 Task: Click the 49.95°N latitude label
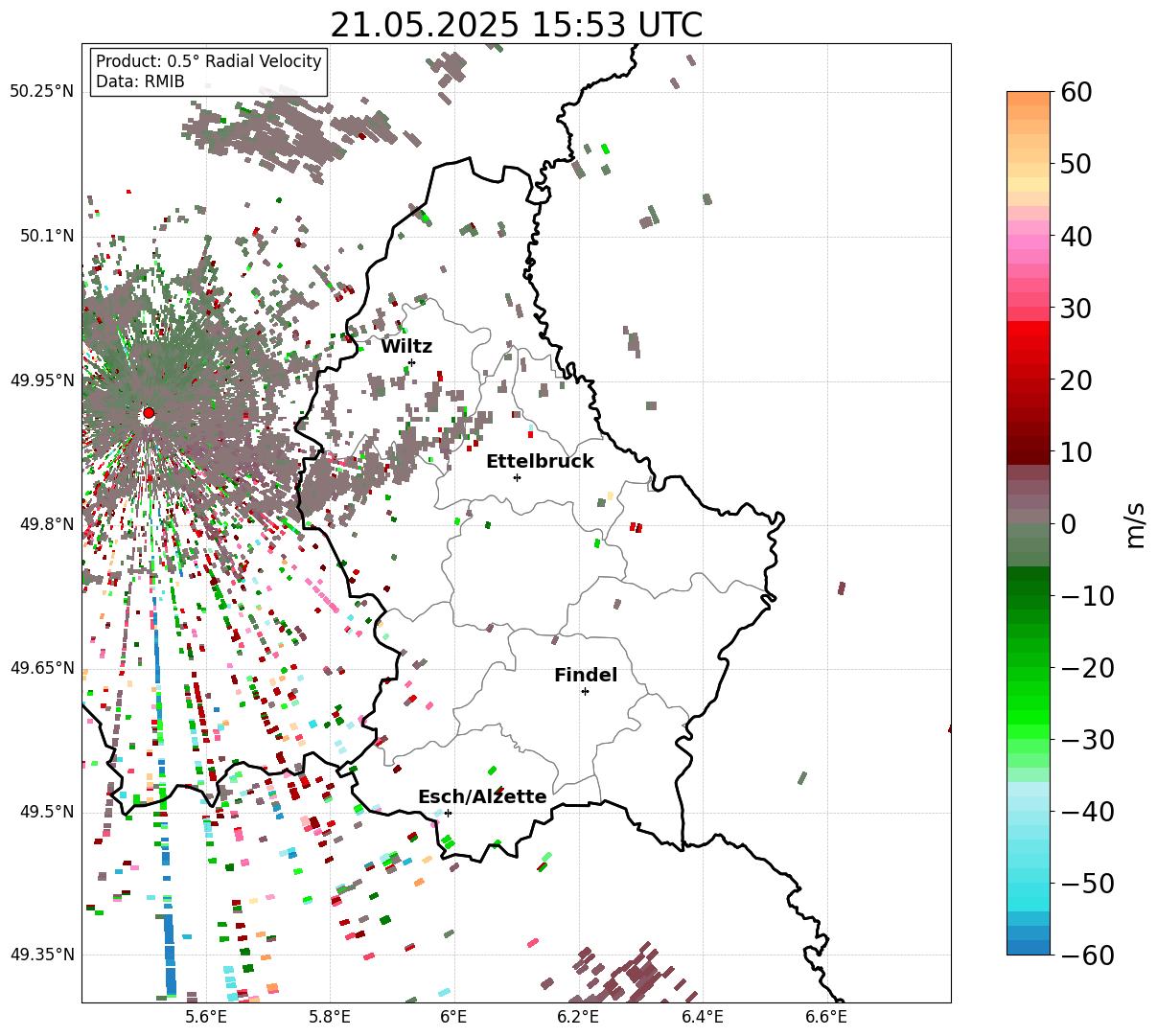pyautogui.click(x=42, y=380)
